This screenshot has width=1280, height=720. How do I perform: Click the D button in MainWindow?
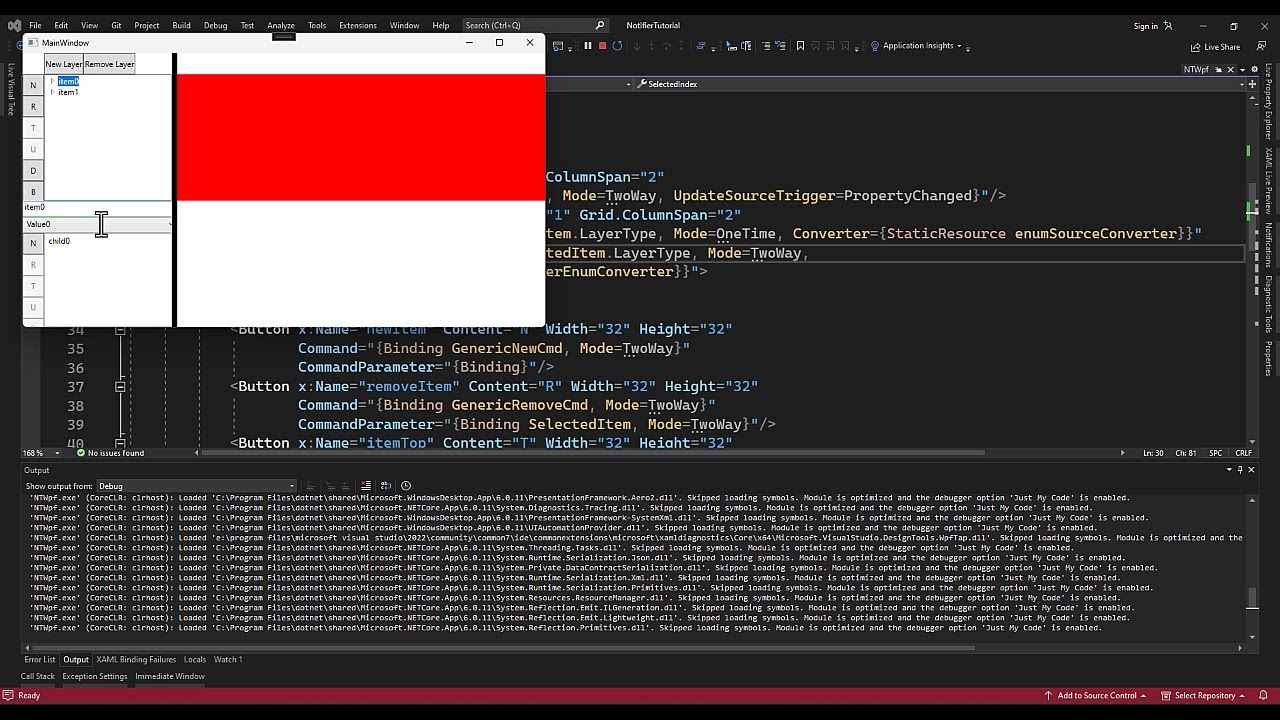click(x=33, y=170)
